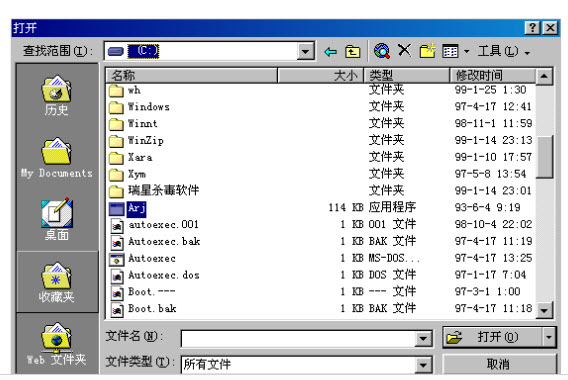
Task: Open the Views dropdown arrow
Action: (467, 52)
